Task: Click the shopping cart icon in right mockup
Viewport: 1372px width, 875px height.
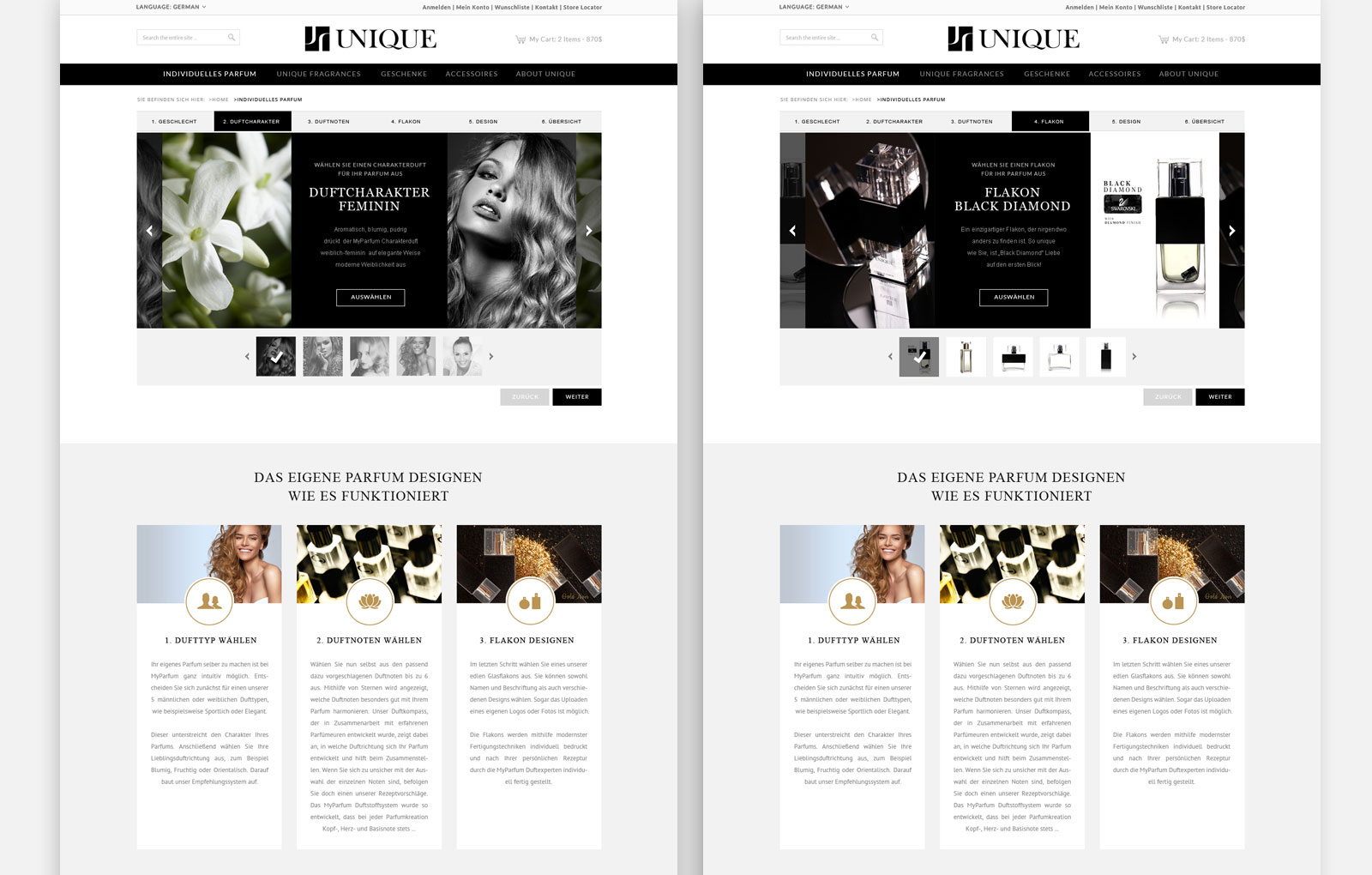Action: [1163, 39]
